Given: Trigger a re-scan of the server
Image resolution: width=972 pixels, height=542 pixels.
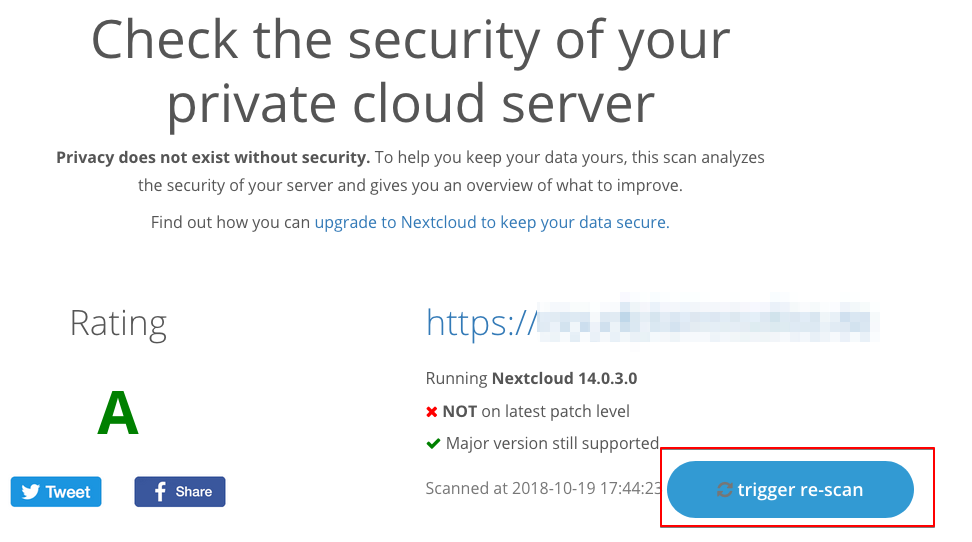Looking at the screenshot, I should (x=790, y=489).
